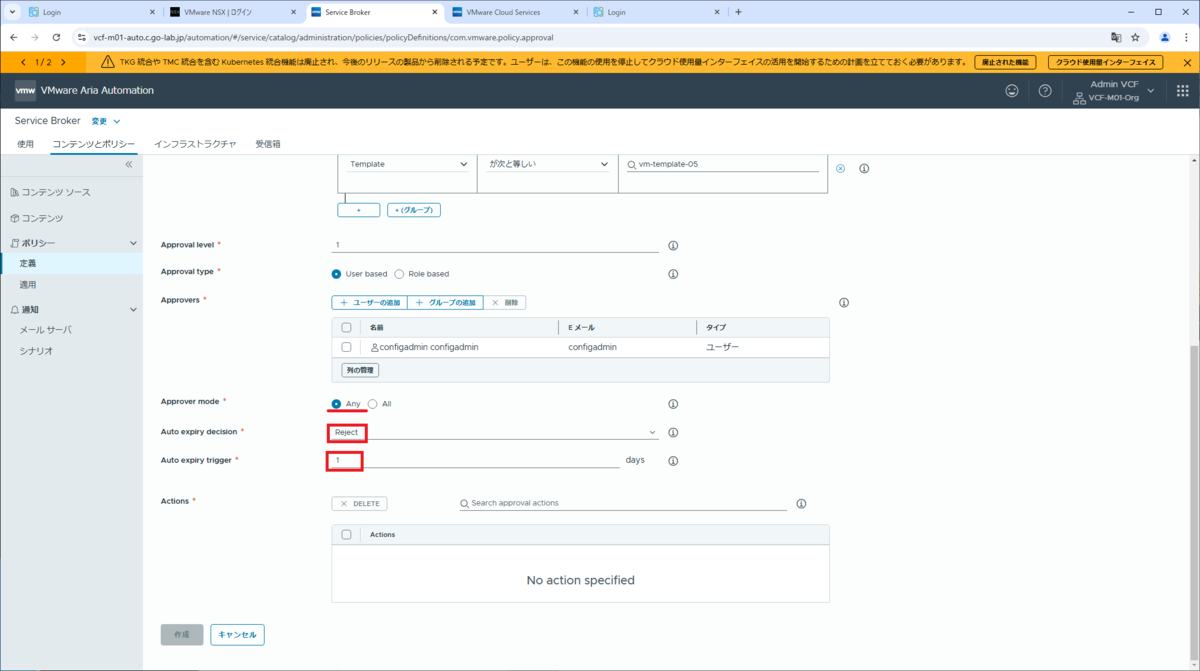Show info icon for Approver mode
The image size is (1200, 671).
tap(673, 404)
